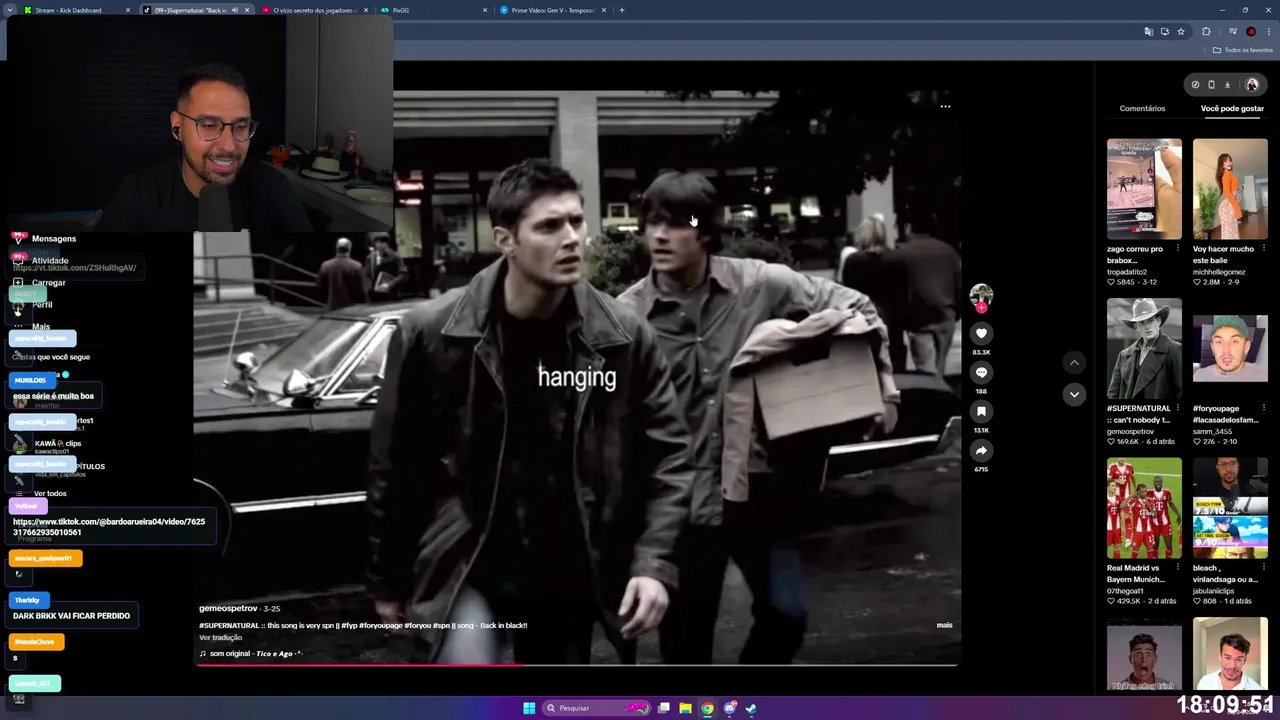The height and width of the screenshot is (720, 1280).
Task: Open a new Chrome tab
Action: point(621,10)
